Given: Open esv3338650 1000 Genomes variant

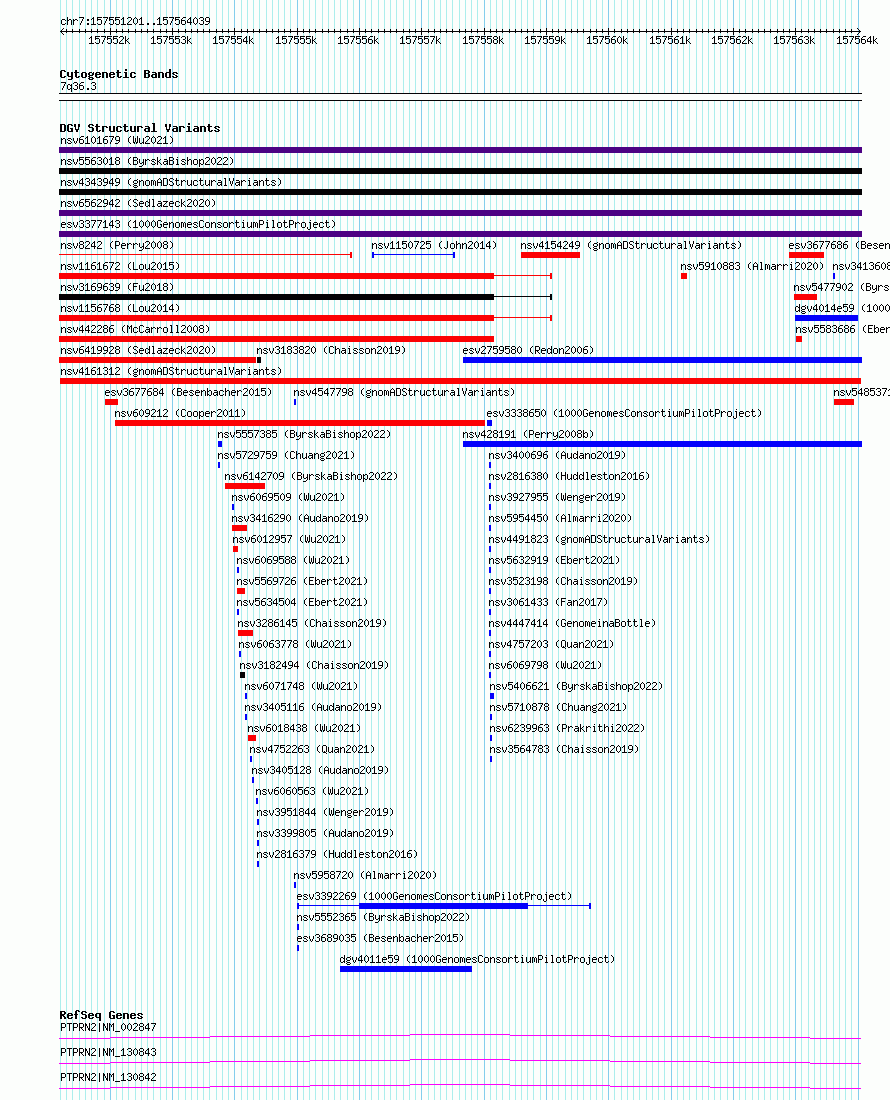Looking at the screenshot, I should (x=624, y=414).
